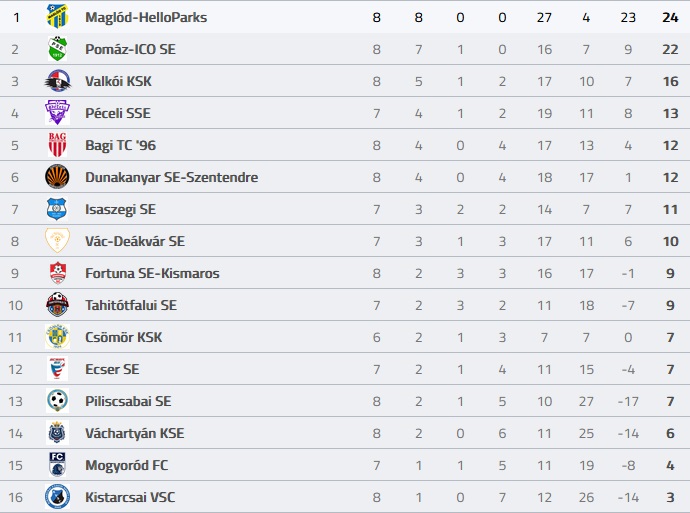Open the Kistarcsai VSC club crest

(x=57, y=497)
